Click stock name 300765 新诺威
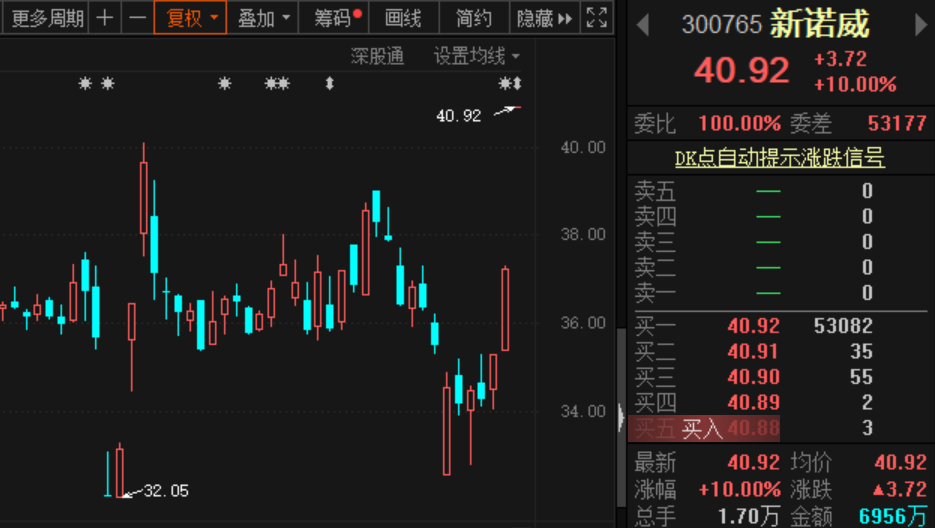 pyautogui.click(x=775, y=24)
